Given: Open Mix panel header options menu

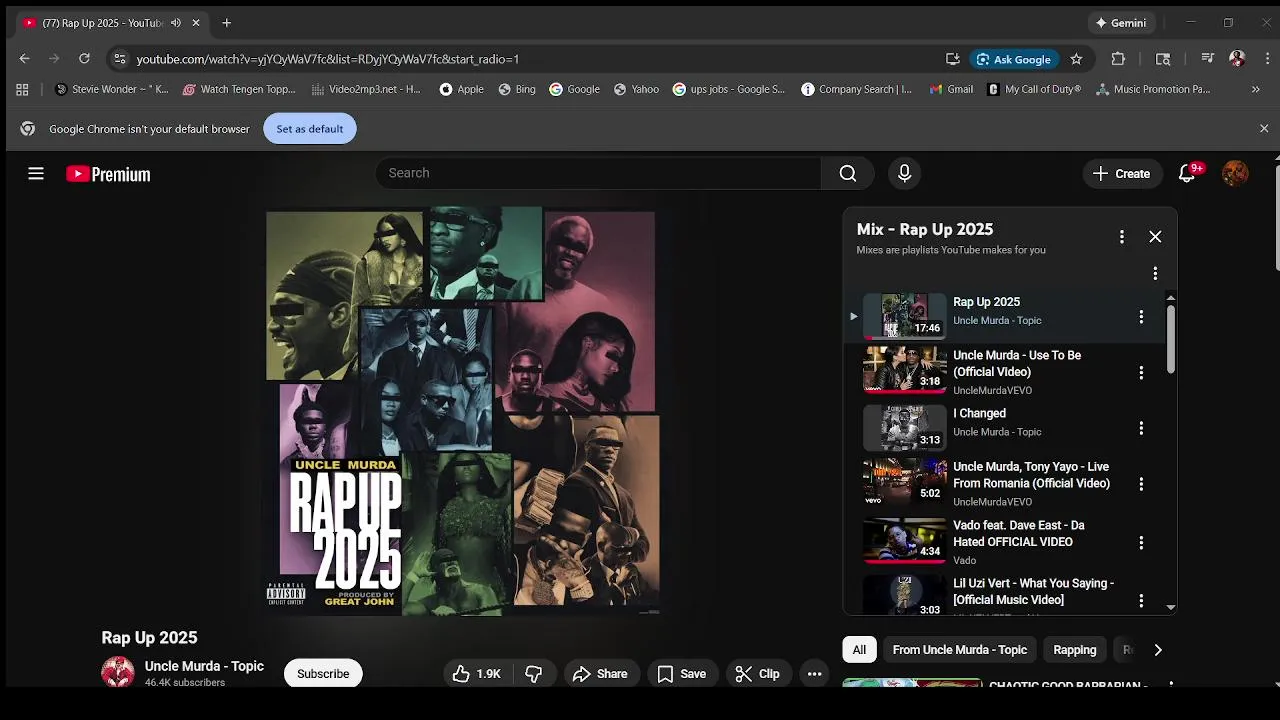Looking at the screenshot, I should pos(1122,237).
